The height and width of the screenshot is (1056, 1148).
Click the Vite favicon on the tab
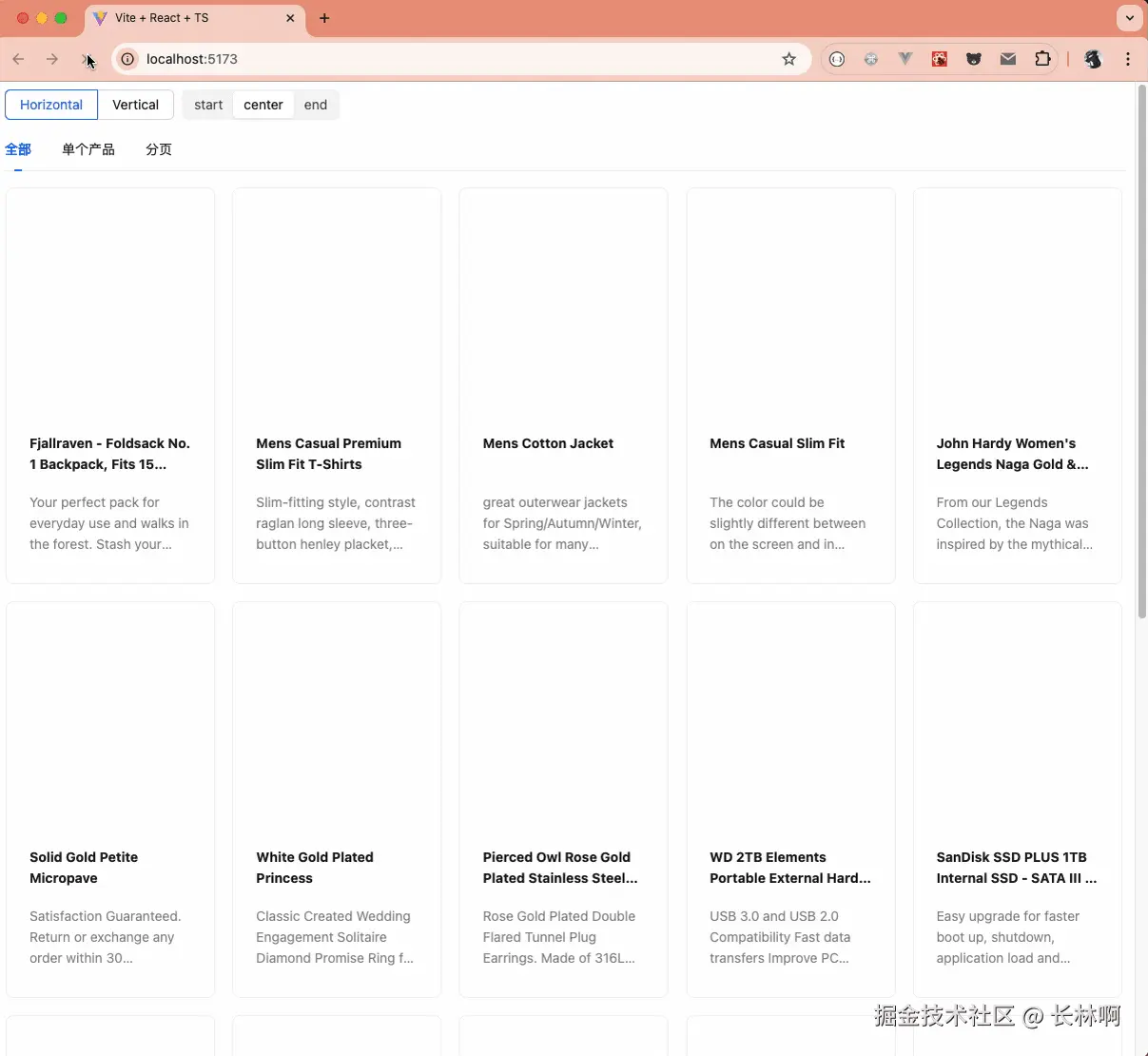point(100,18)
